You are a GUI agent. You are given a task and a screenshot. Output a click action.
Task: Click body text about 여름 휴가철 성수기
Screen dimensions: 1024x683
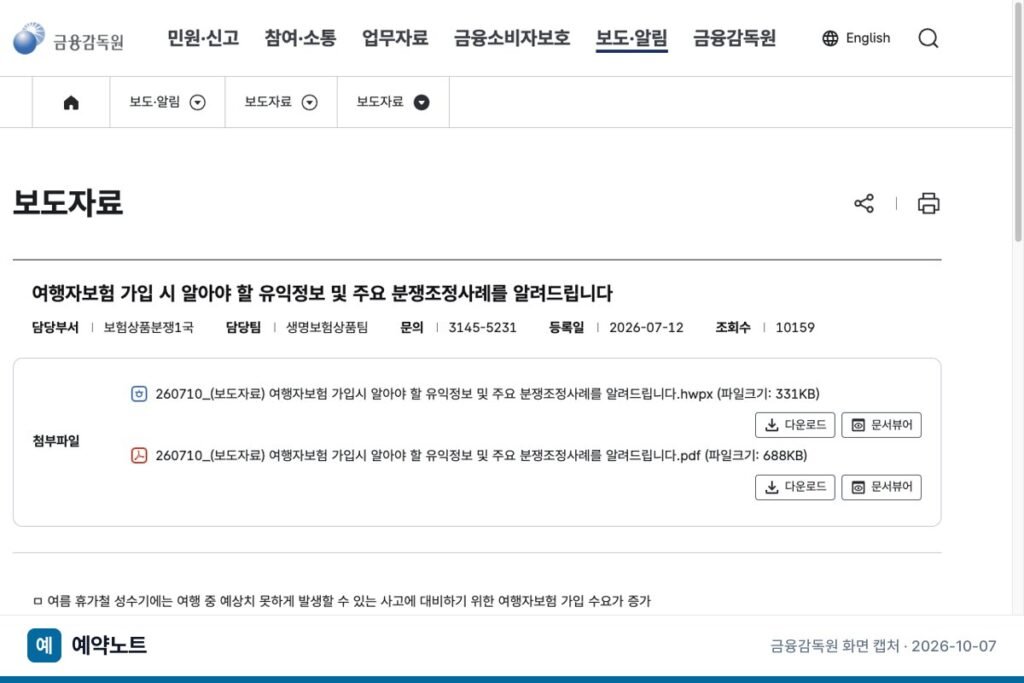[x=342, y=601]
